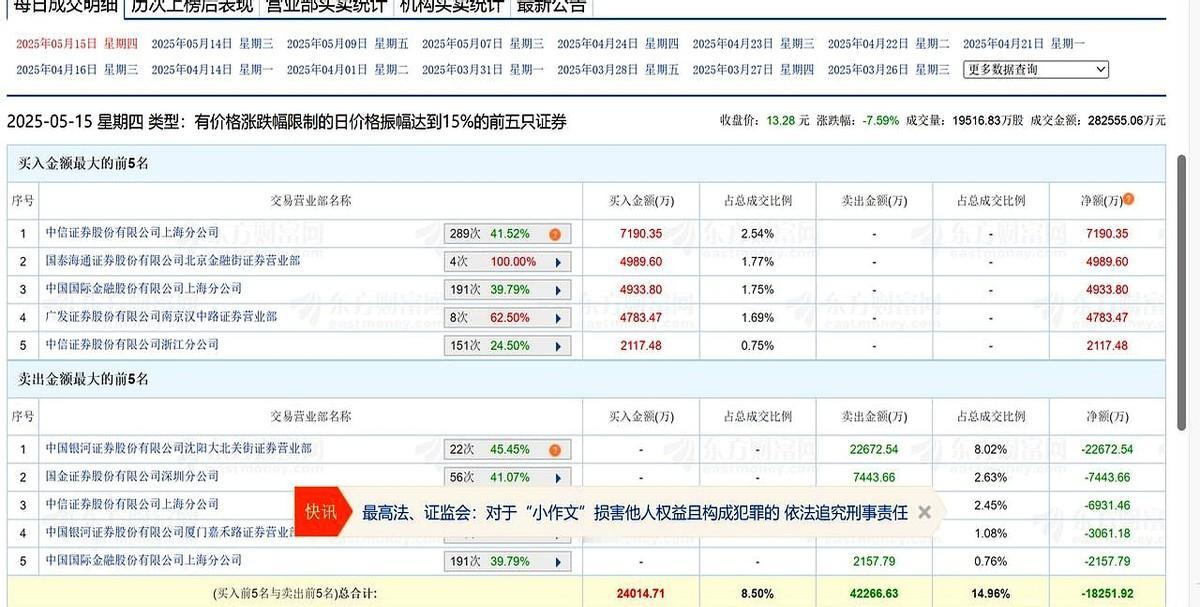This screenshot has height=607, width=1200.
Task: Click total buy amount 24014.71
Action: coord(641,594)
